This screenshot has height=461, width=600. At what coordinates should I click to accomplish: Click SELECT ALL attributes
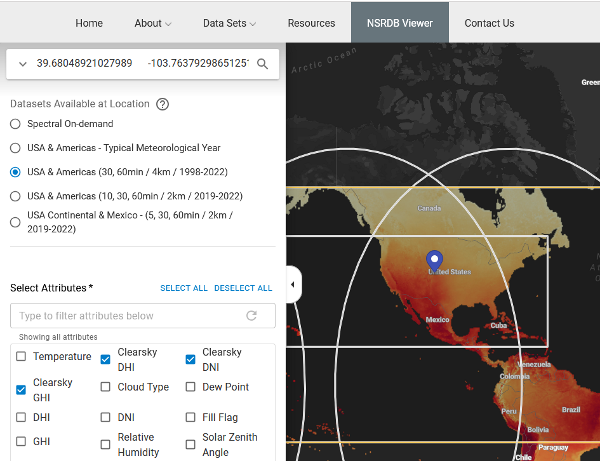coord(184,288)
